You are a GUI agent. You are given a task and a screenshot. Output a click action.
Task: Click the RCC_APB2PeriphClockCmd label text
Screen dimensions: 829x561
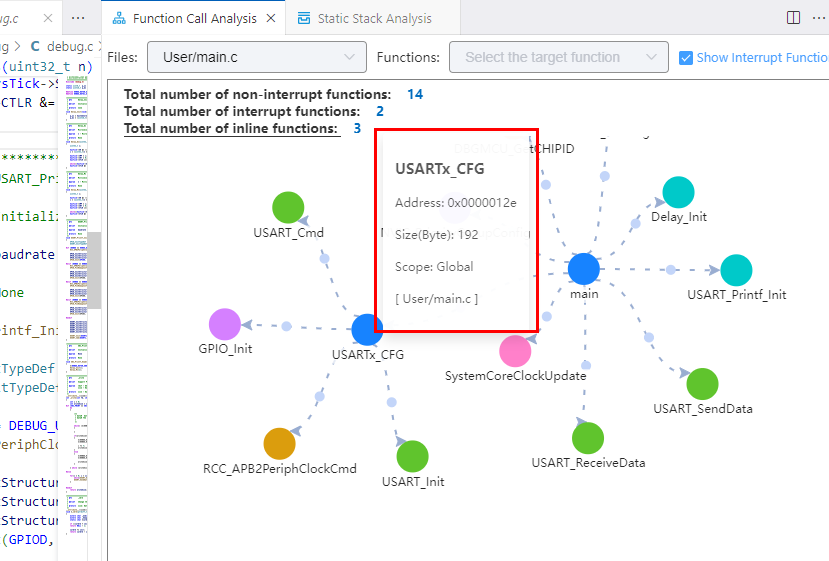(x=280, y=468)
